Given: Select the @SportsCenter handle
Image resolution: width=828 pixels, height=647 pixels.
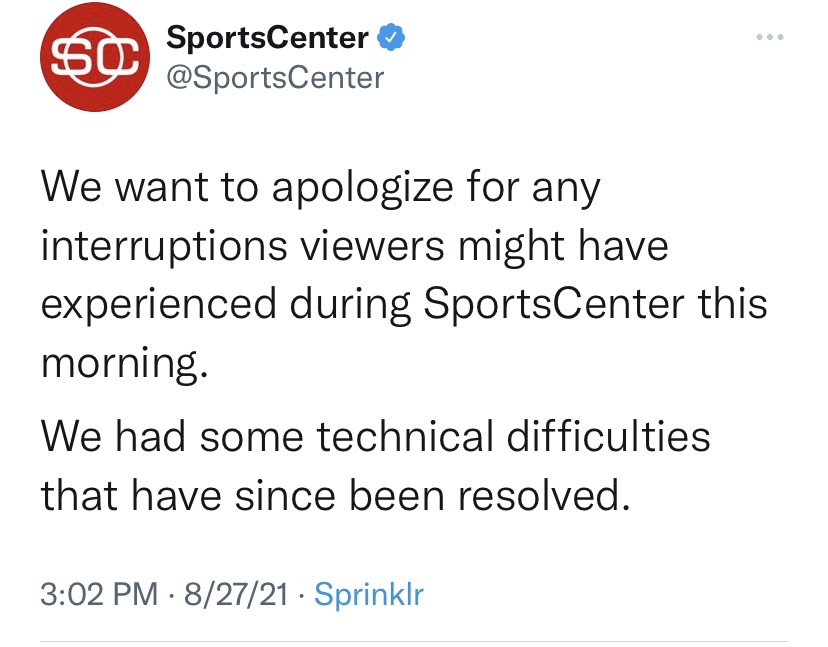Looking at the screenshot, I should (x=275, y=78).
